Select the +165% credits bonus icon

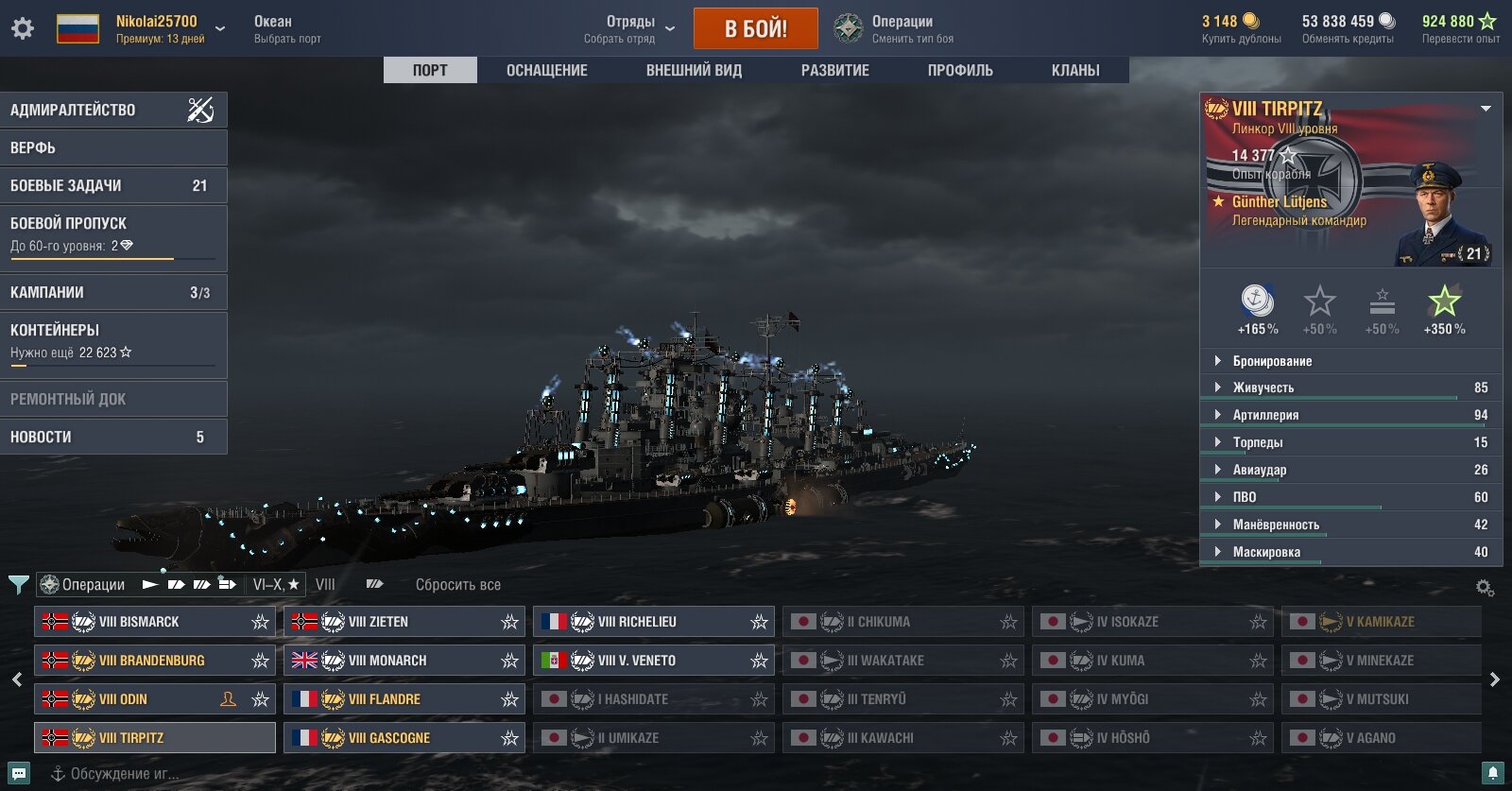pos(1257,301)
